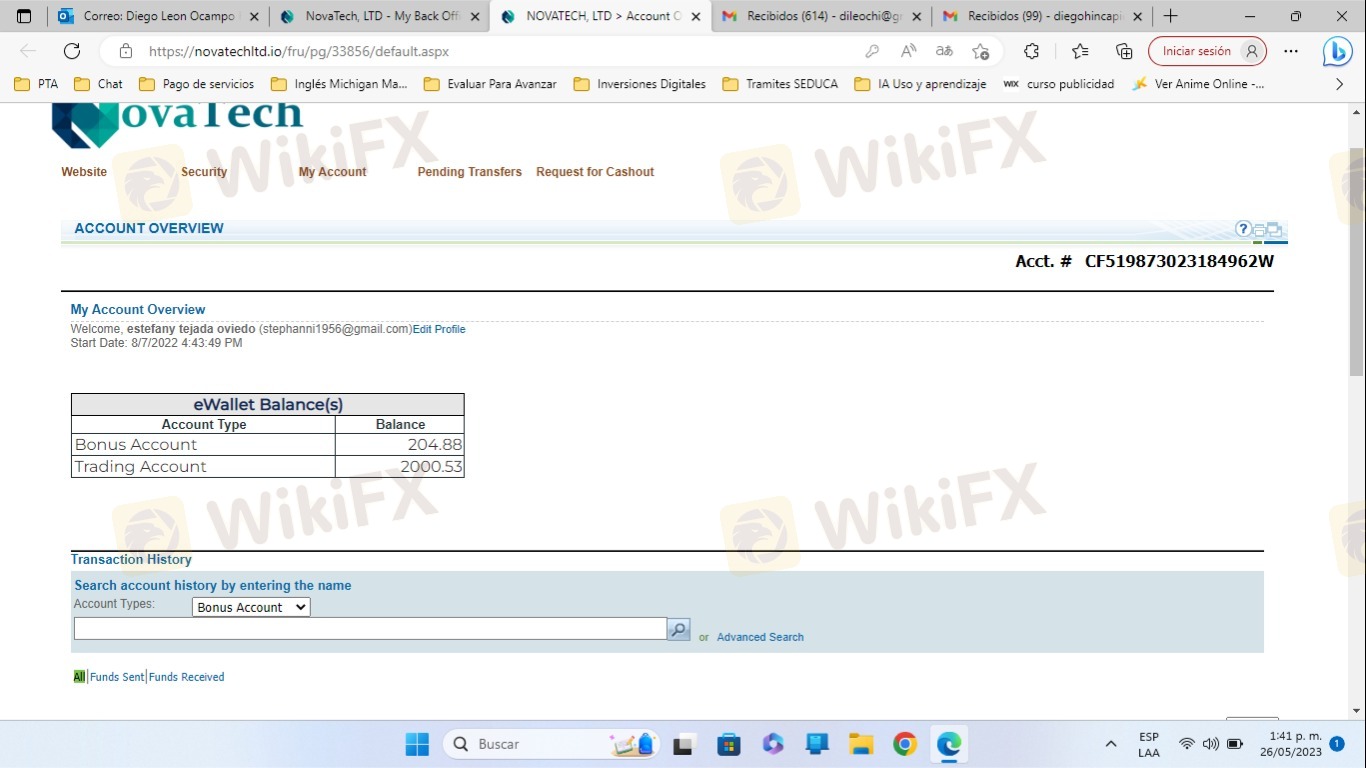
Task: Click Edit Profile link
Action: click(x=439, y=329)
